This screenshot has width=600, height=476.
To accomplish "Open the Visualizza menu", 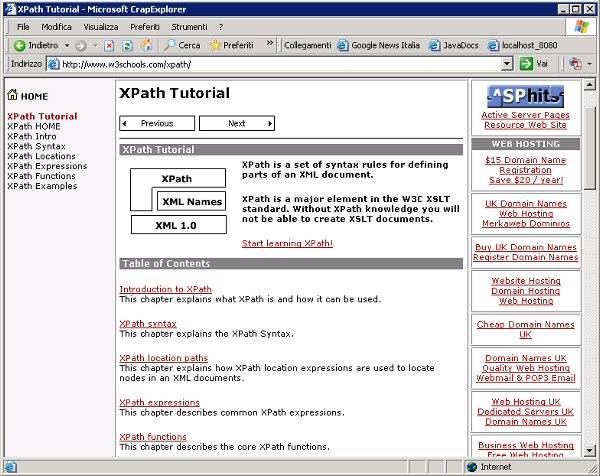I will (101, 27).
